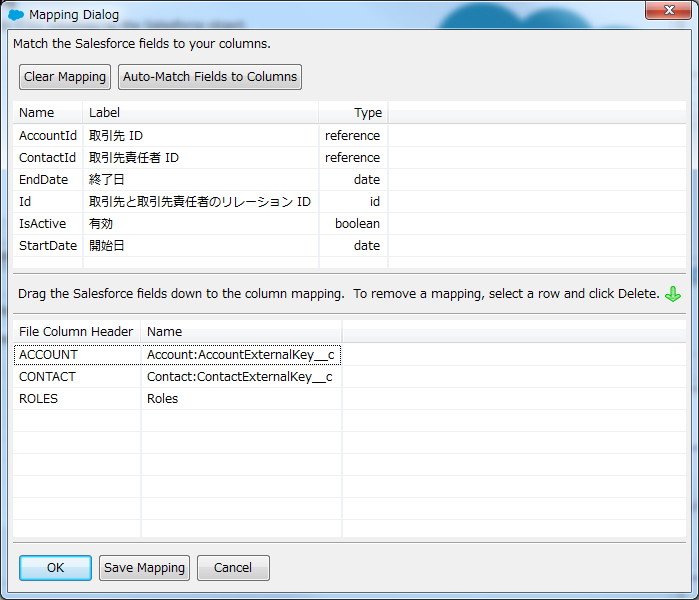The height and width of the screenshot is (600, 699).
Task: Click the Roles mapped name cell
Action: 241,399
